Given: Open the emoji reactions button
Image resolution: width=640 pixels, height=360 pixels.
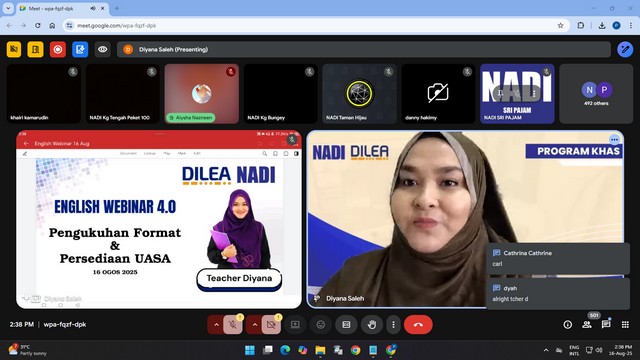Looking at the screenshot, I should pyautogui.click(x=321, y=324).
